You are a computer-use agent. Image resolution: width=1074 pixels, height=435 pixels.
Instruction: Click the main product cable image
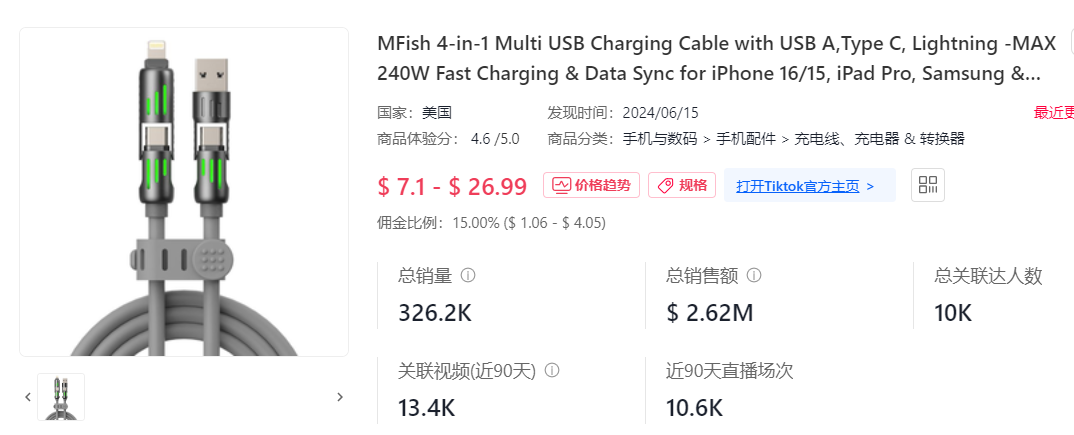coord(184,192)
